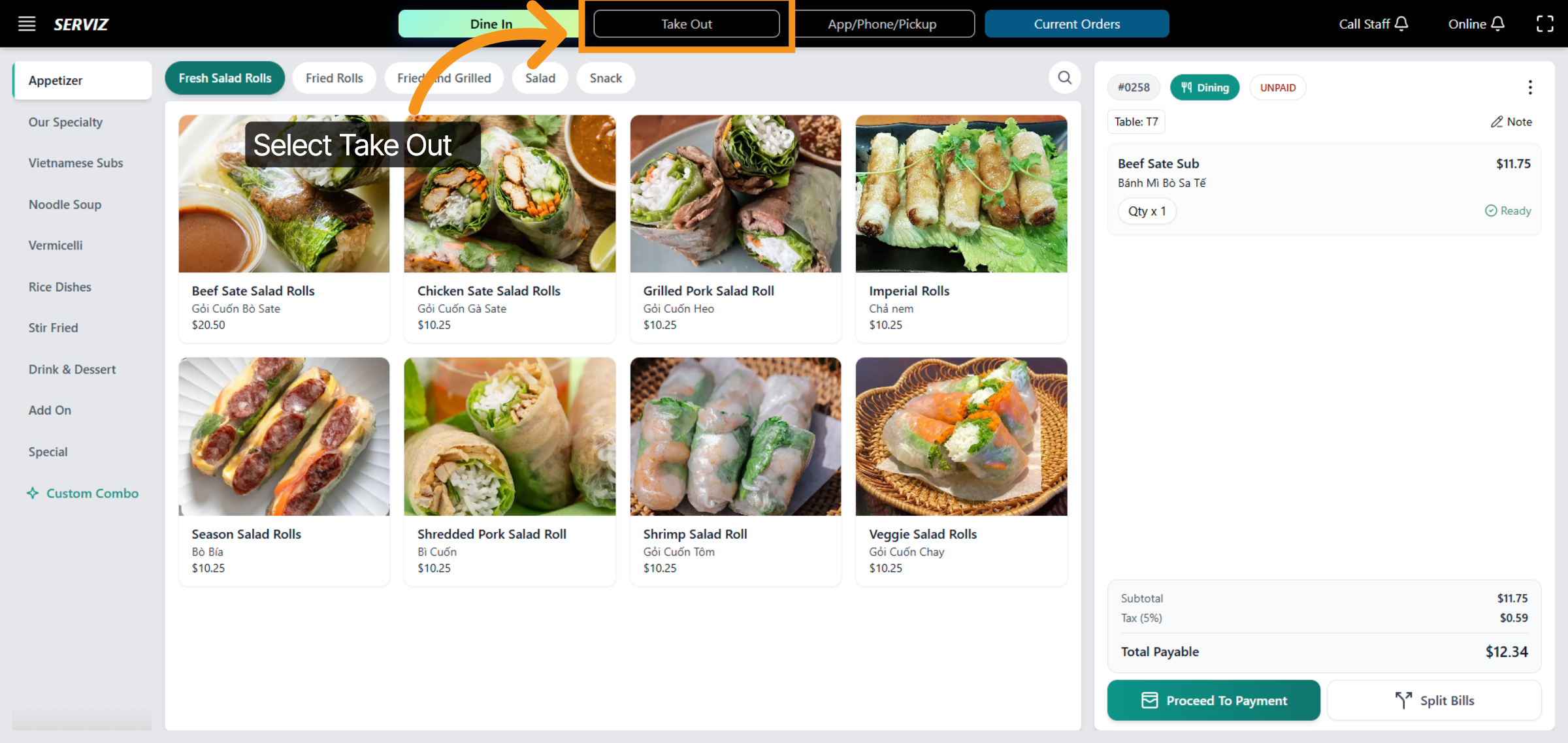Ring the Call Staff bell icon
The height and width of the screenshot is (743, 1568).
[x=1401, y=24]
